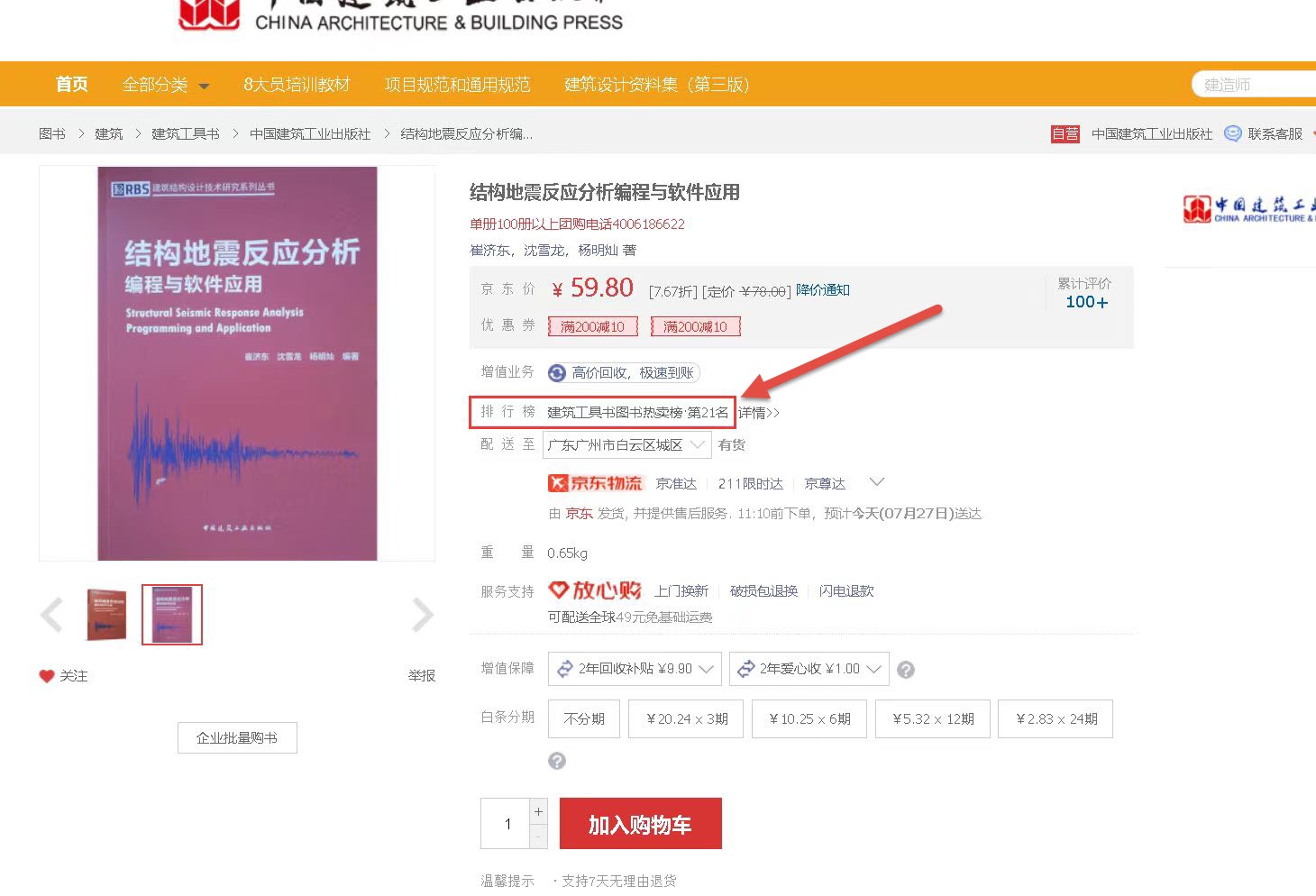The image size is (1316, 896).
Task: Click the 联系客服 chat icon
Action: coord(1232,133)
